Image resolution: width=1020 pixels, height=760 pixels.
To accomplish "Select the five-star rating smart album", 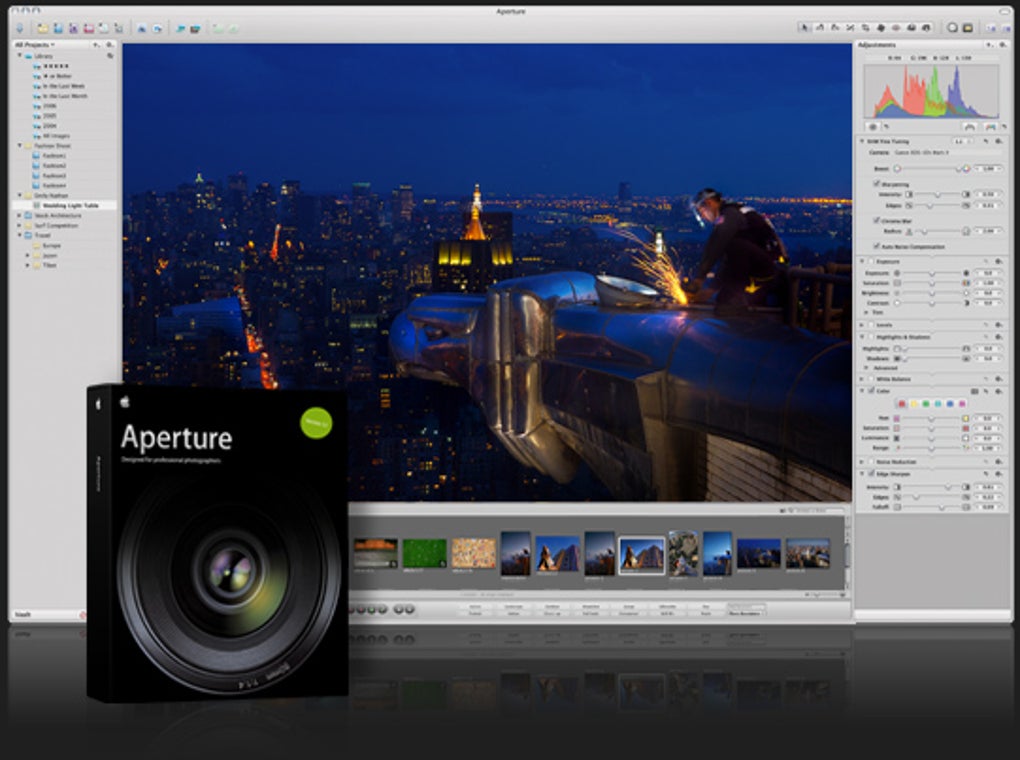I will [x=51, y=66].
